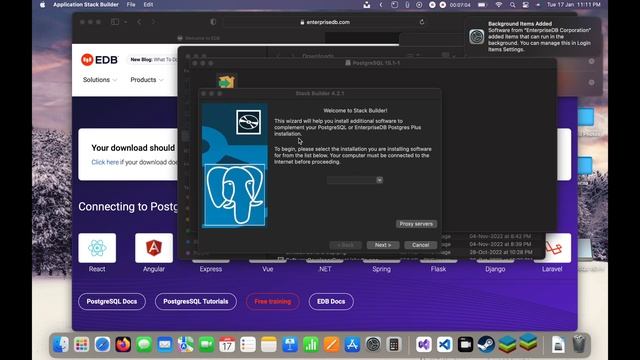Click Cancel in the Stack Builder wizard
This screenshot has height=360, width=640.
pyautogui.click(x=420, y=245)
